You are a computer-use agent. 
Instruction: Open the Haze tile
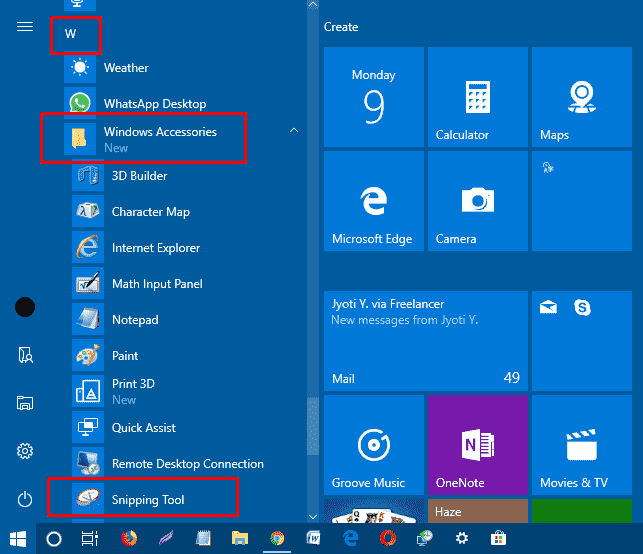pyautogui.click(x=478, y=511)
